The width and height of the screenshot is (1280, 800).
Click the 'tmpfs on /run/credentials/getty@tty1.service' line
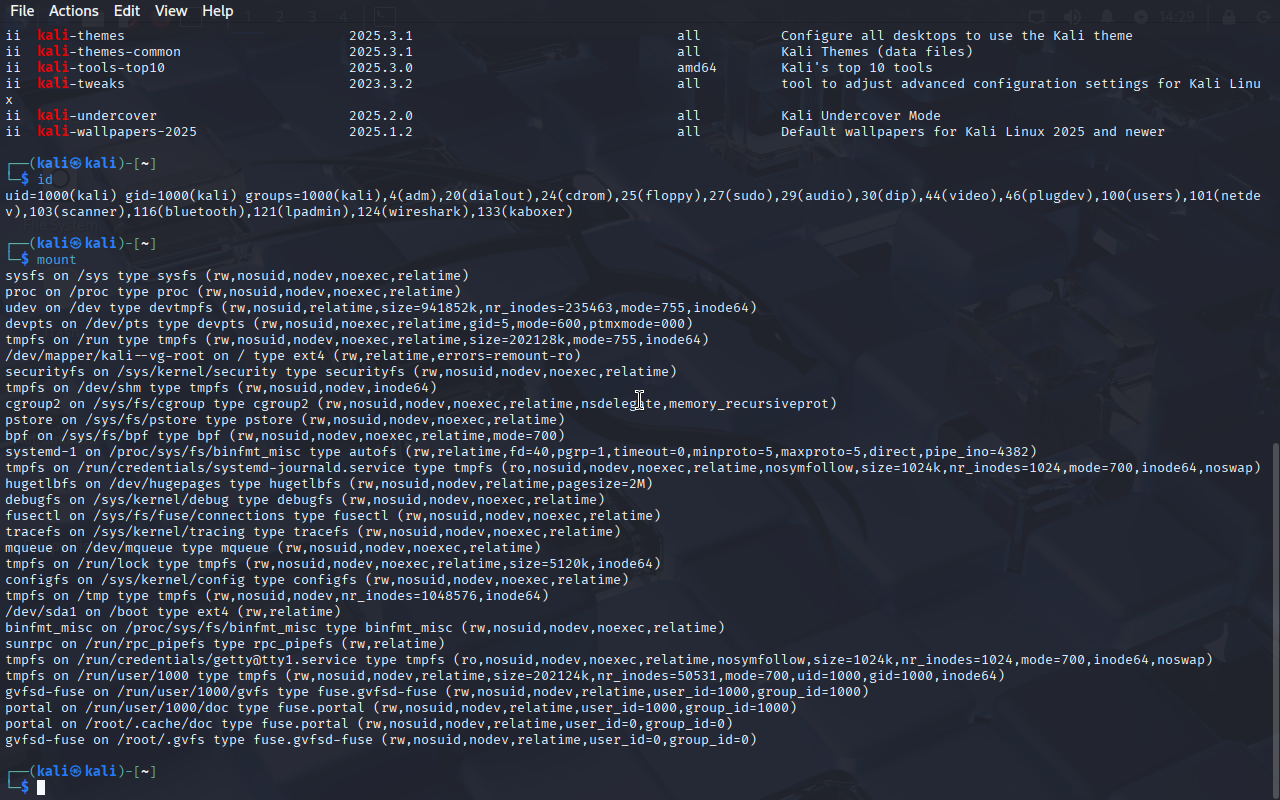pyautogui.click(x=609, y=660)
